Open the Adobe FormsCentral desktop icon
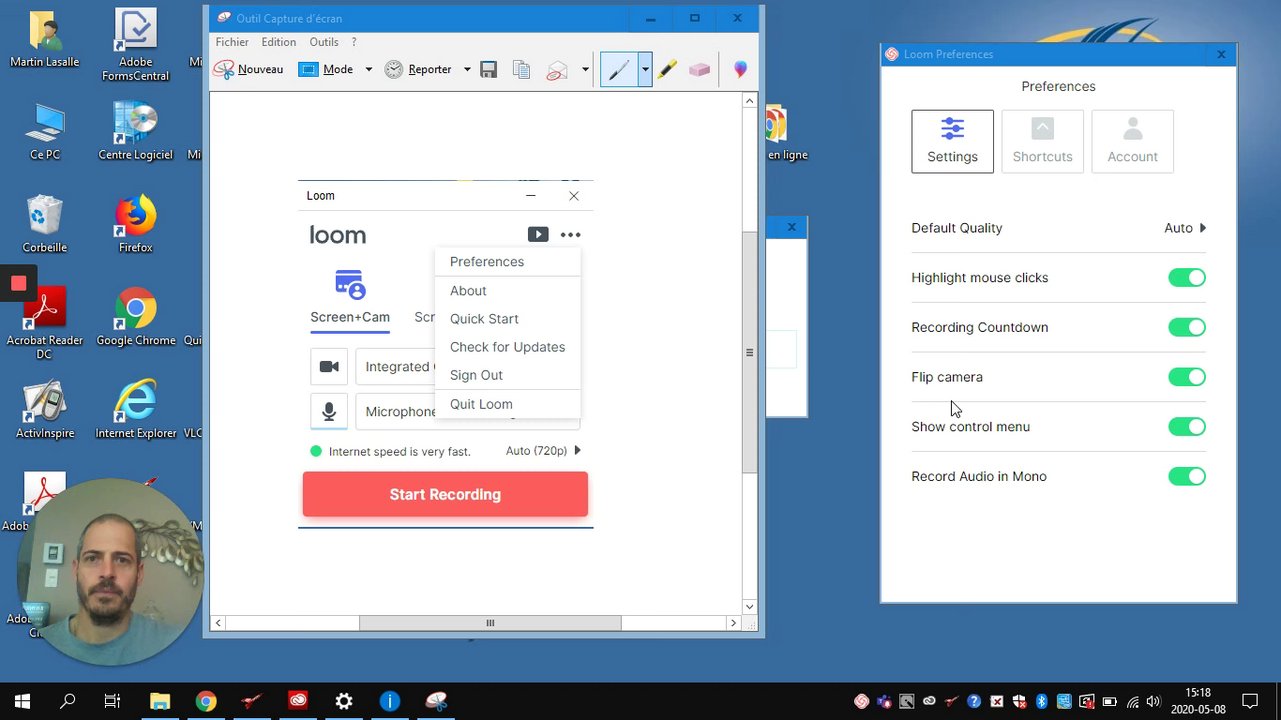 135,45
